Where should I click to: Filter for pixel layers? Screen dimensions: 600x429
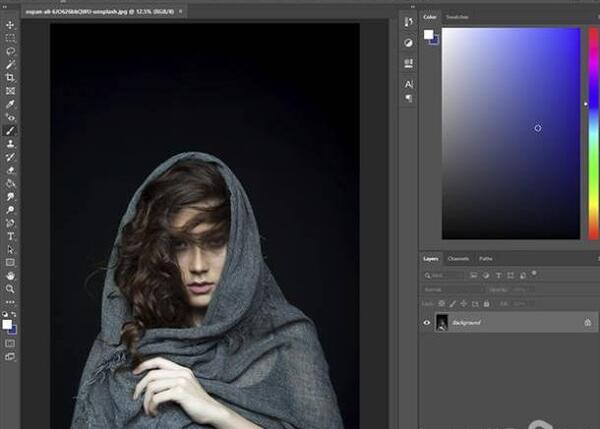[x=474, y=275]
